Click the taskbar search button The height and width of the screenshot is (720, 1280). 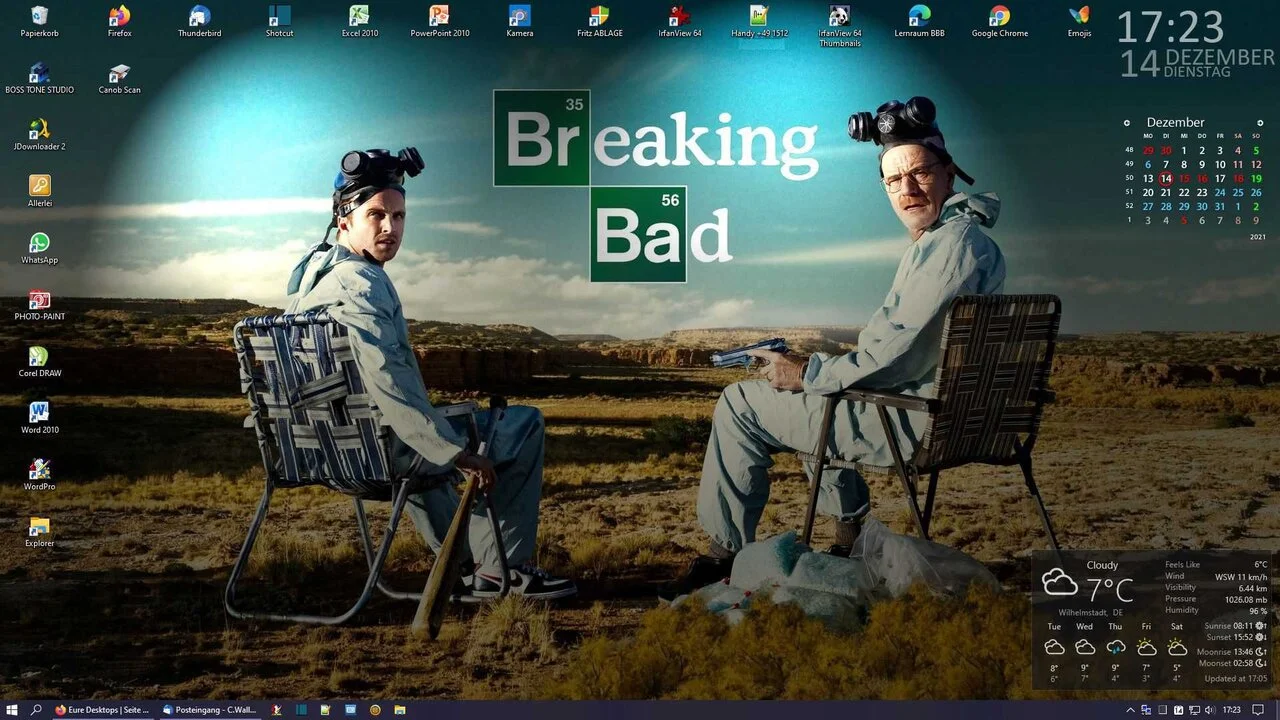(x=35, y=709)
